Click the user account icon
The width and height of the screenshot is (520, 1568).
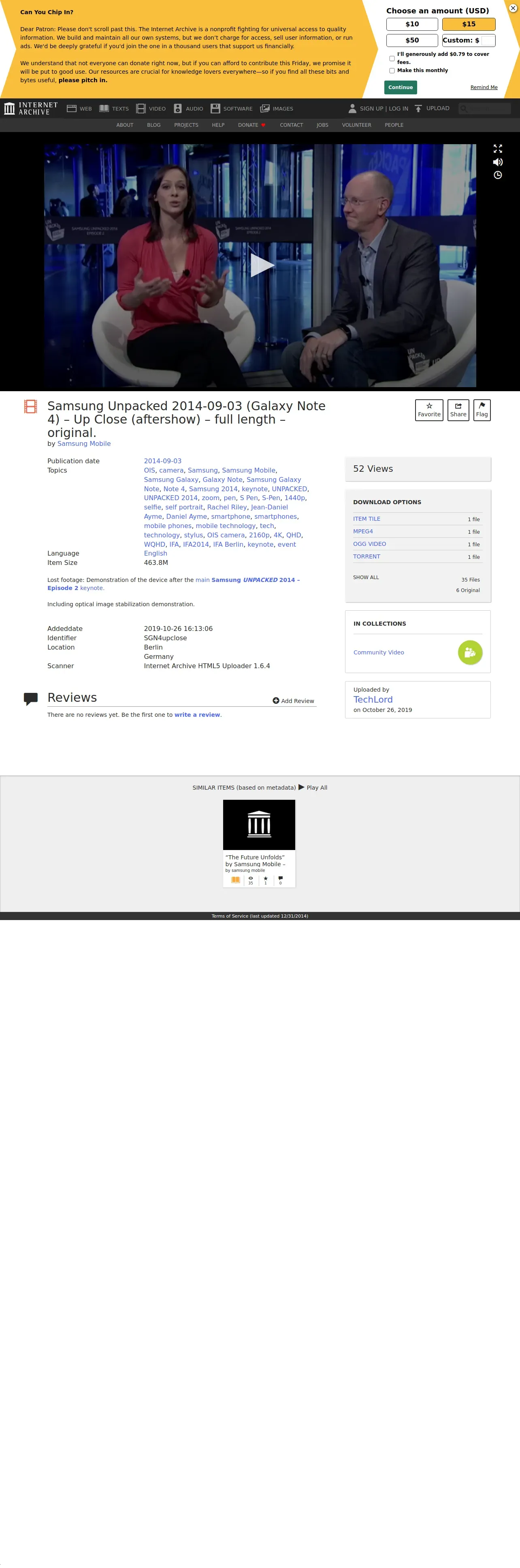[x=352, y=109]
